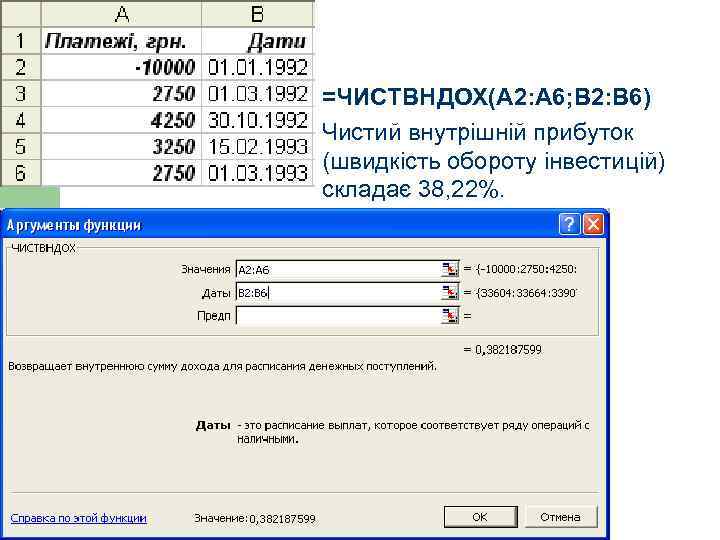Click the Значения field label

pyautogui.click(x=205, y=270)
